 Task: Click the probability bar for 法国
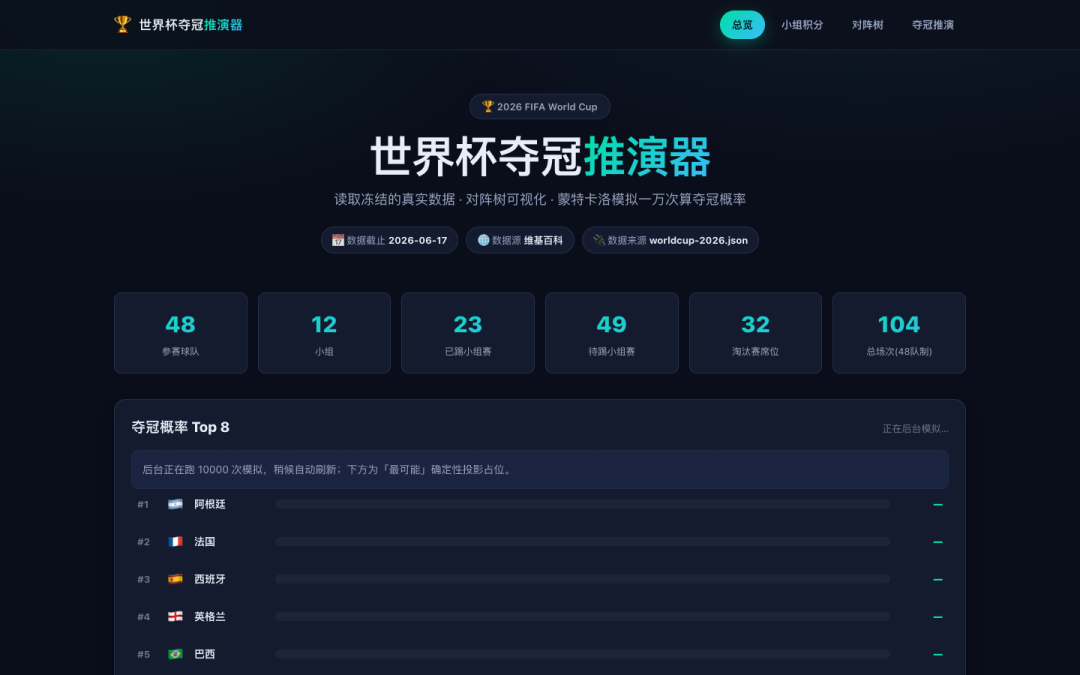click(x=583, y=541)
